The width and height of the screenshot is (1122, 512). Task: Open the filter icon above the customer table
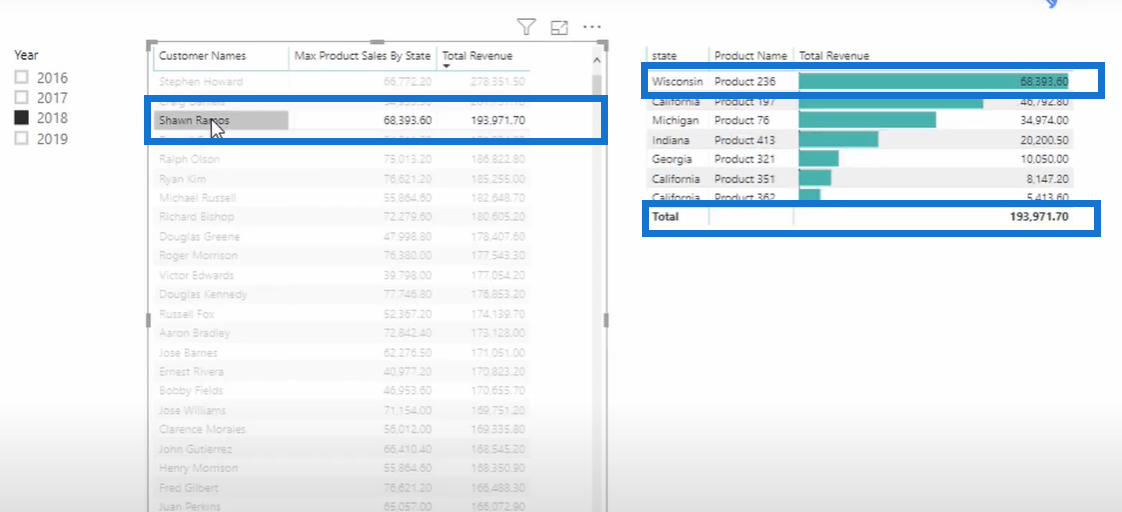[526, 27]
